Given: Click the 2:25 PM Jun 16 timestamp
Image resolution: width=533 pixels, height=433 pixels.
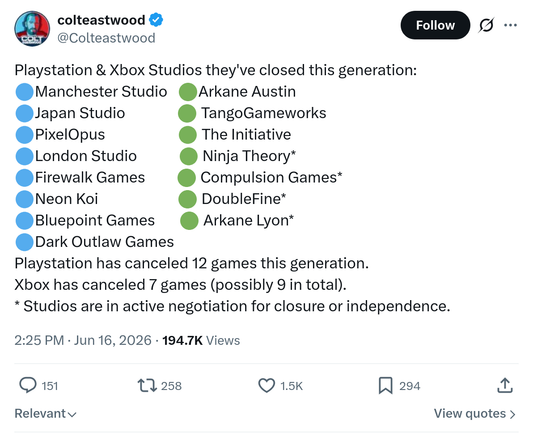Looking at the screenshot, I should (83, 340).
